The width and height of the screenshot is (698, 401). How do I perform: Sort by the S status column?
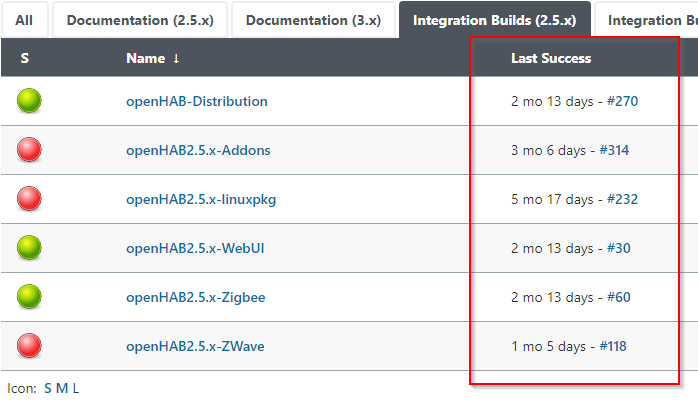[25, 58]
